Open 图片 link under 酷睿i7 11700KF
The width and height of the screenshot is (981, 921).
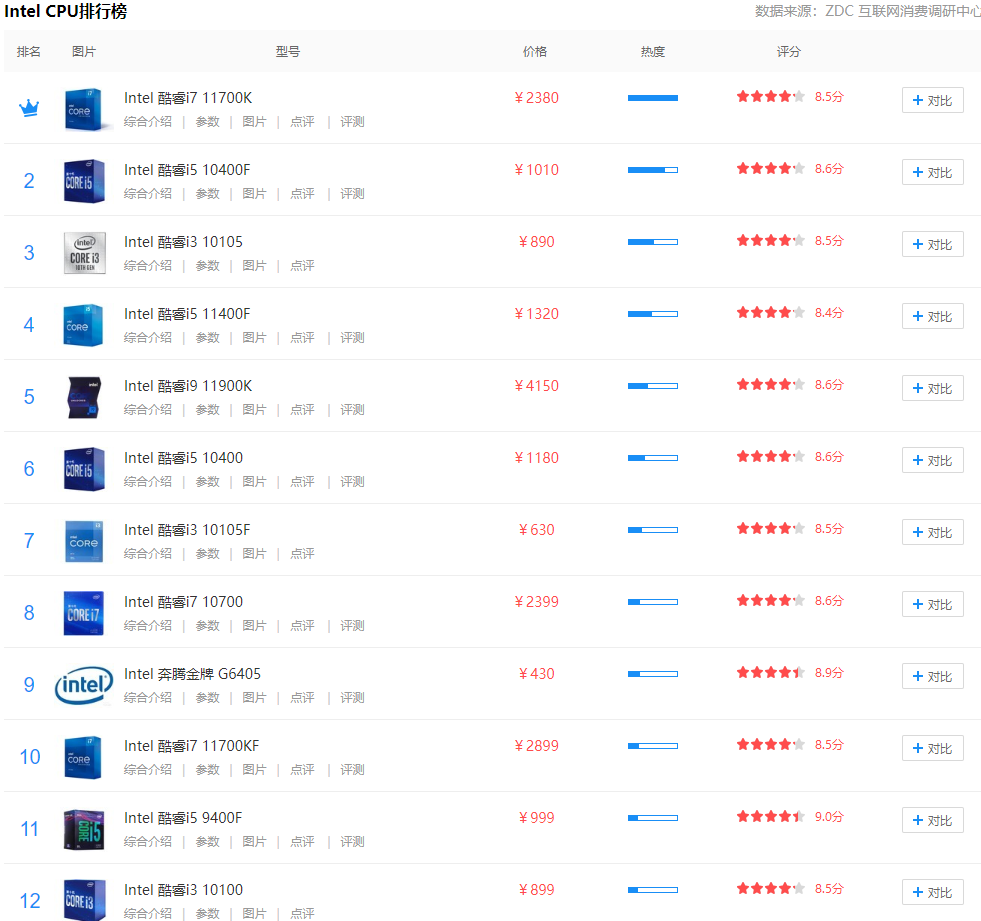(255, 770)
